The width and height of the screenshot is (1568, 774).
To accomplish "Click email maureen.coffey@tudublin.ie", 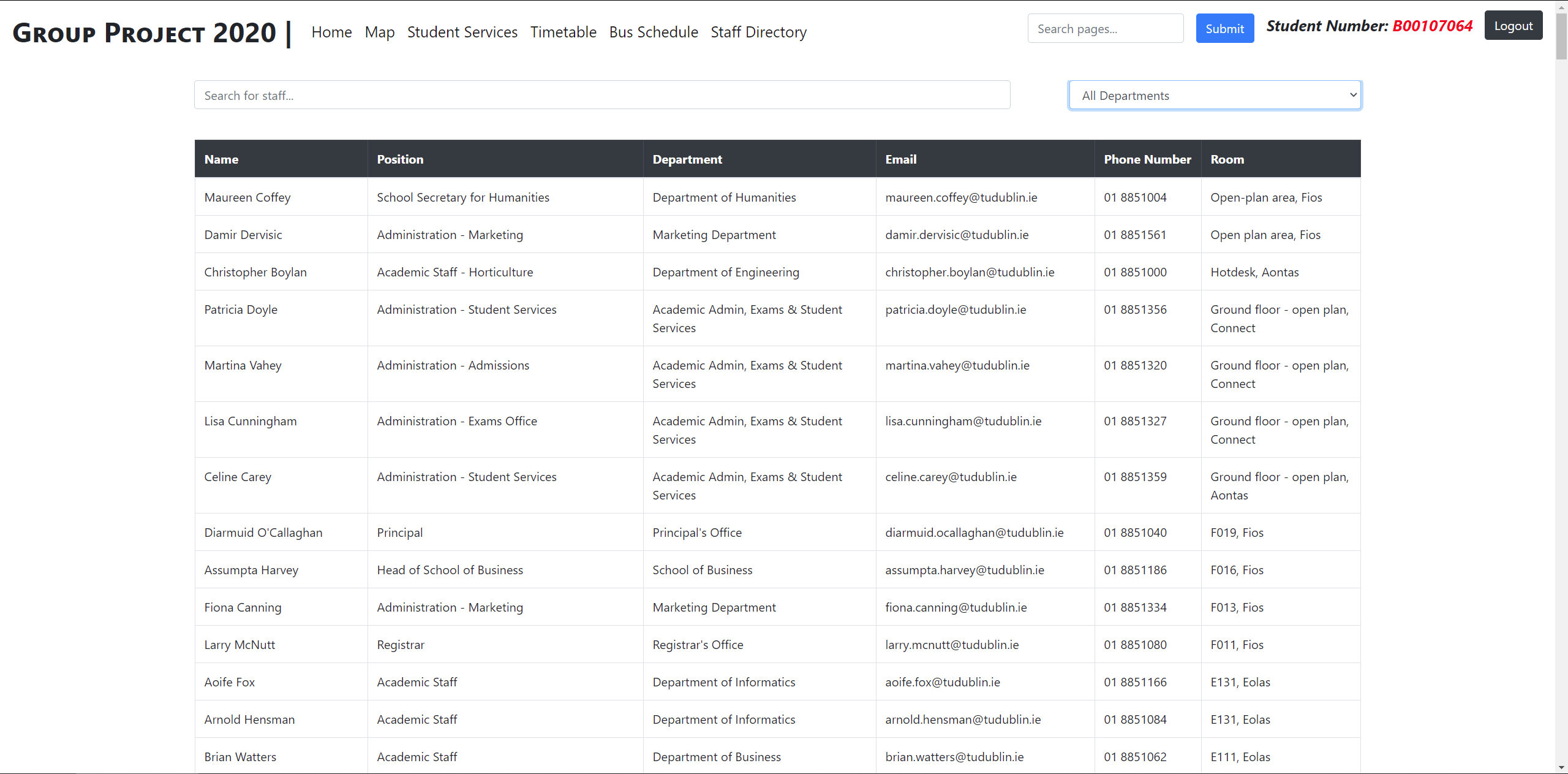I will (961, 197).
